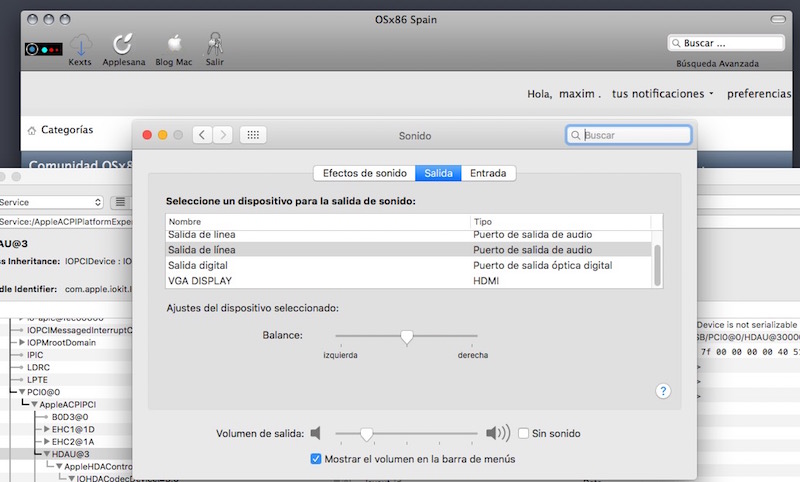Click the Búsqueda Avanzada link
The image size is (800, 482).
point(717,64)
